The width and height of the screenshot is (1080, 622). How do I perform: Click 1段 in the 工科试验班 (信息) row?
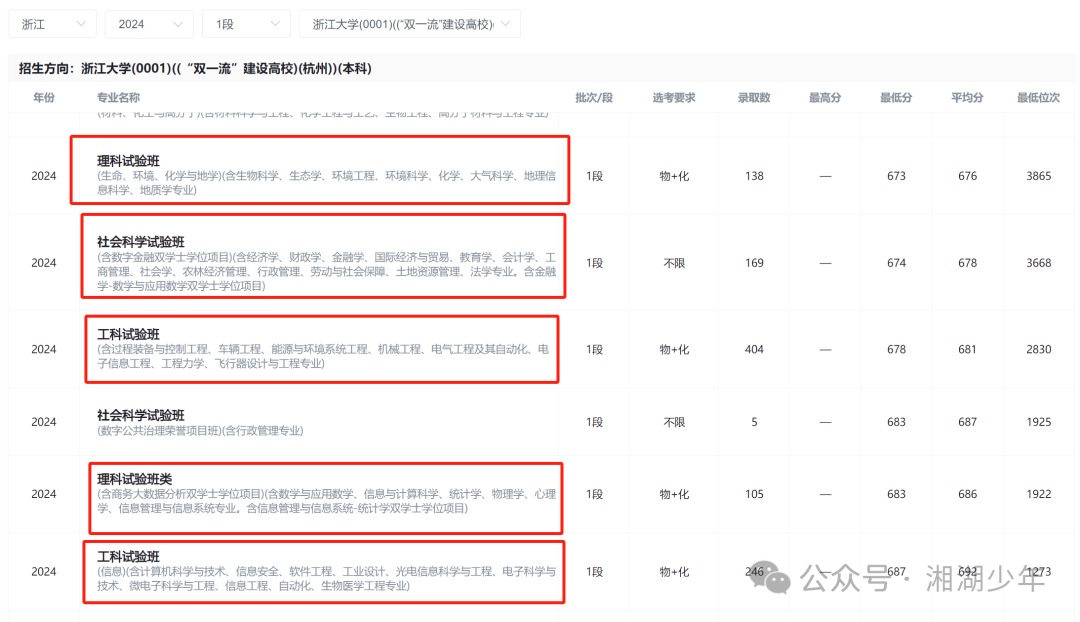click(x=594, y=572)
